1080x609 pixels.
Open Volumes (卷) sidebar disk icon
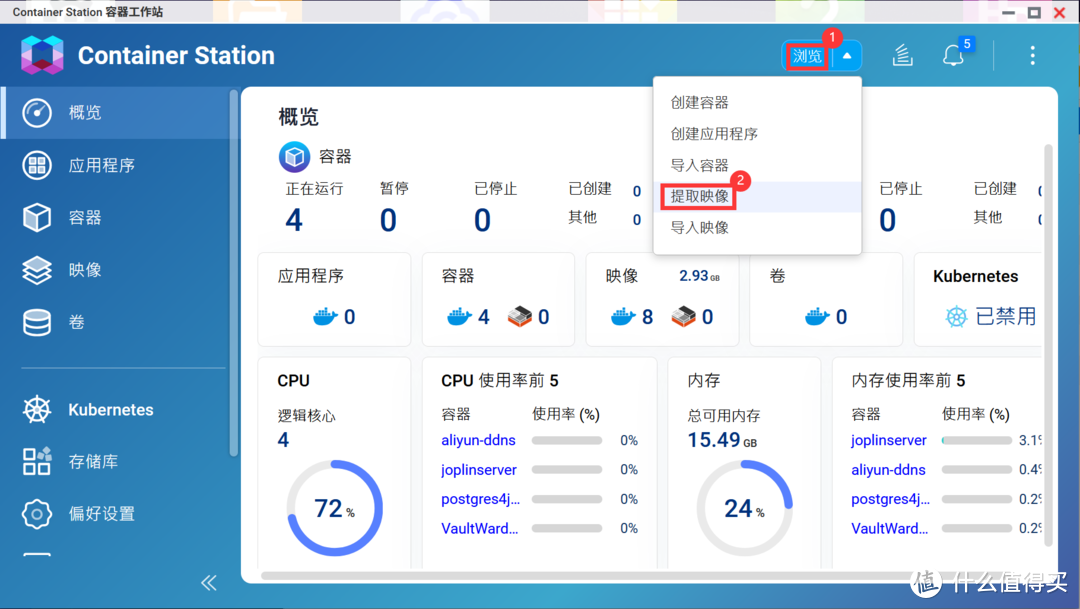pos(37,322)
